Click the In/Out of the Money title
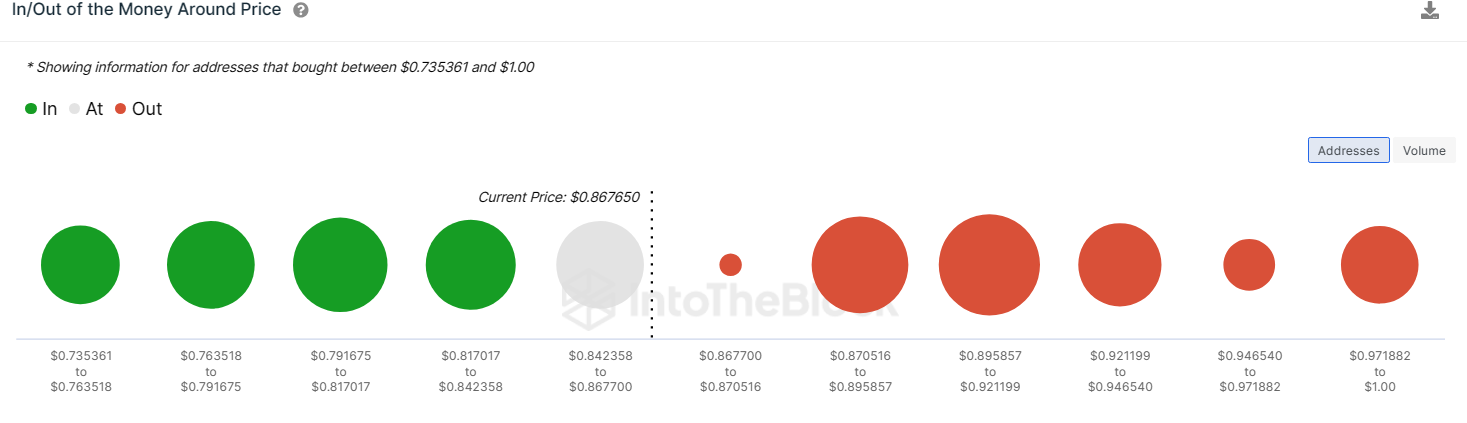Screen dimensions: 1467x423 pos(146,10)
